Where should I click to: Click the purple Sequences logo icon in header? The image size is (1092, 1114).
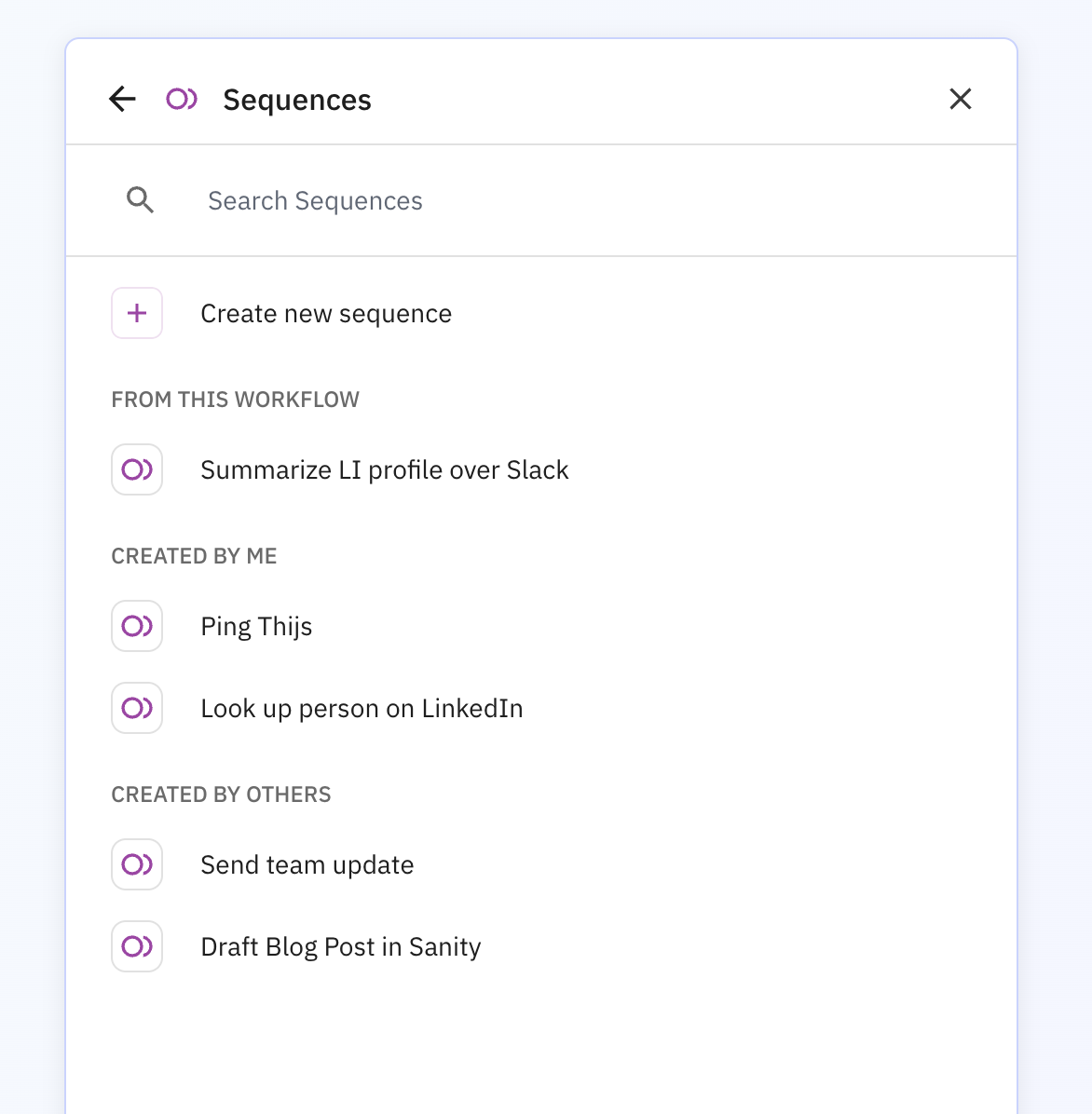(181, 99)
